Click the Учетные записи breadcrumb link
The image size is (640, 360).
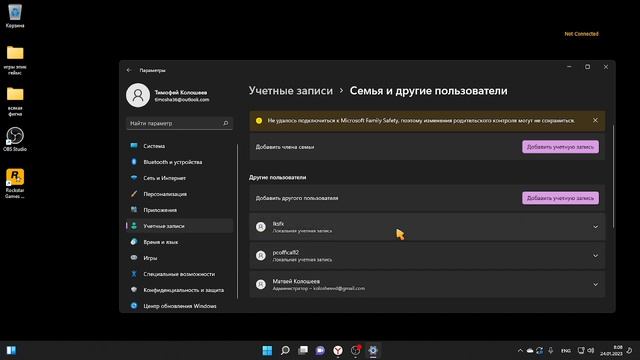point(291,91)
